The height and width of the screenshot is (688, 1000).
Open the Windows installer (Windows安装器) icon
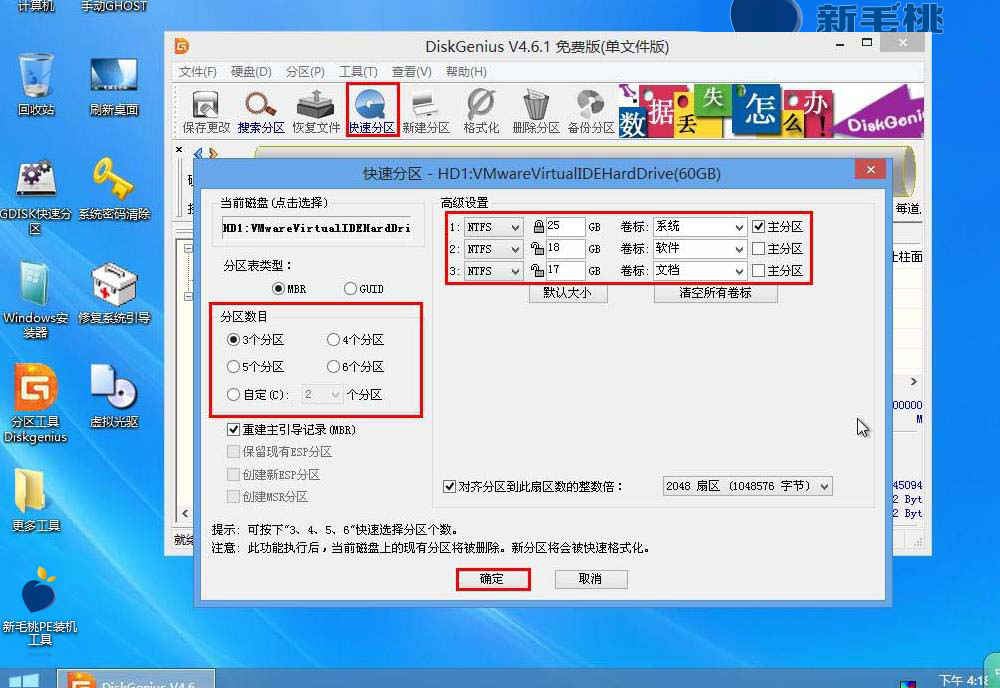tap(36, 300)
